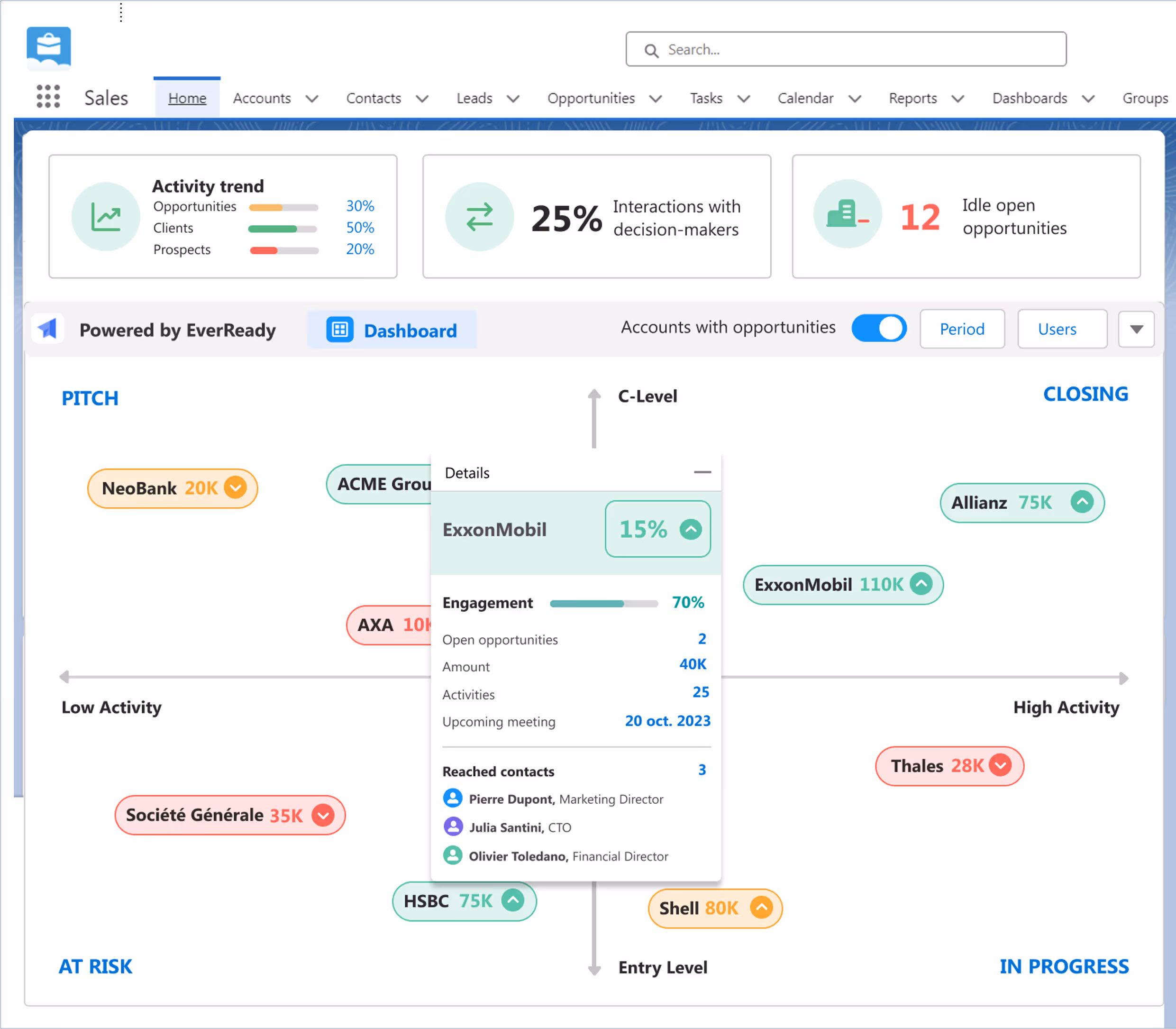Expand the Contacts tab dropdown chevron
The height and width of the screenshot is (1029, 1176).
[422, 99]
